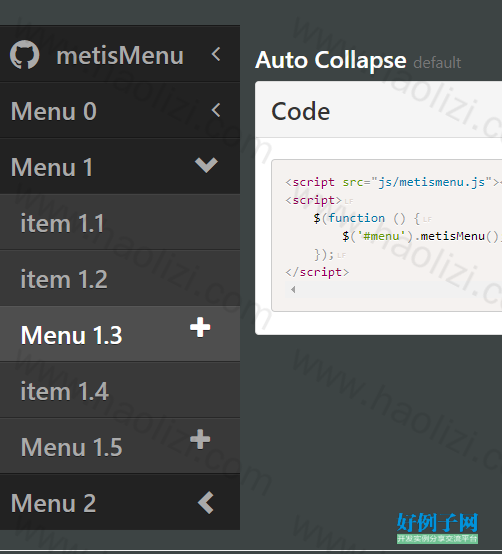Select the Menu 2 label
Viewport: 502px width, 554px height.
[x=53, y=503]
